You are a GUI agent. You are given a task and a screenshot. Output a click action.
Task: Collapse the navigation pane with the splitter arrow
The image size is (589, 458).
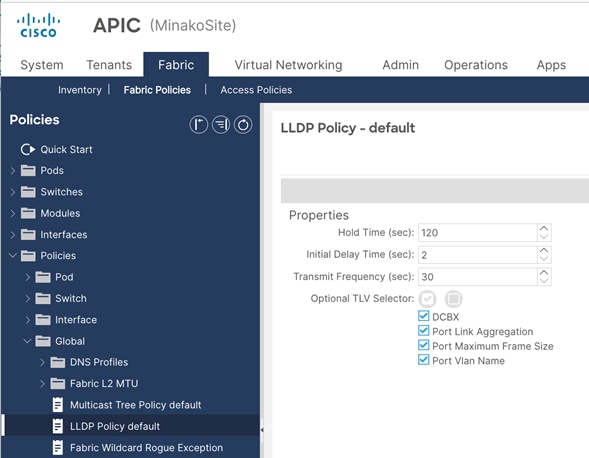262,429
